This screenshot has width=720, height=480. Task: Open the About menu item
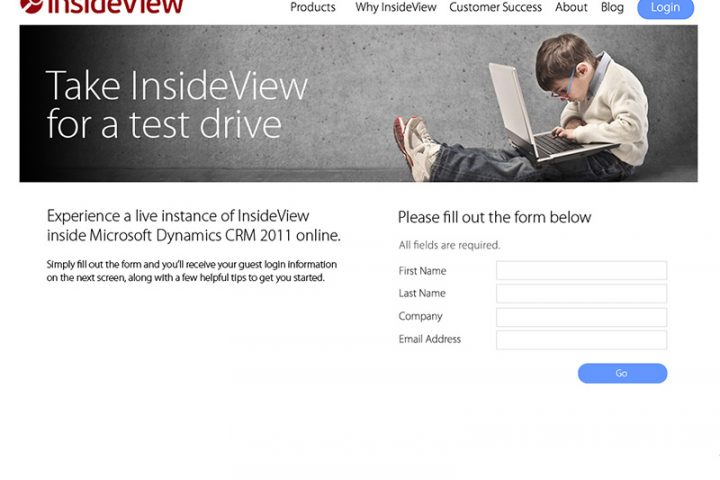(x=571, y=7)
